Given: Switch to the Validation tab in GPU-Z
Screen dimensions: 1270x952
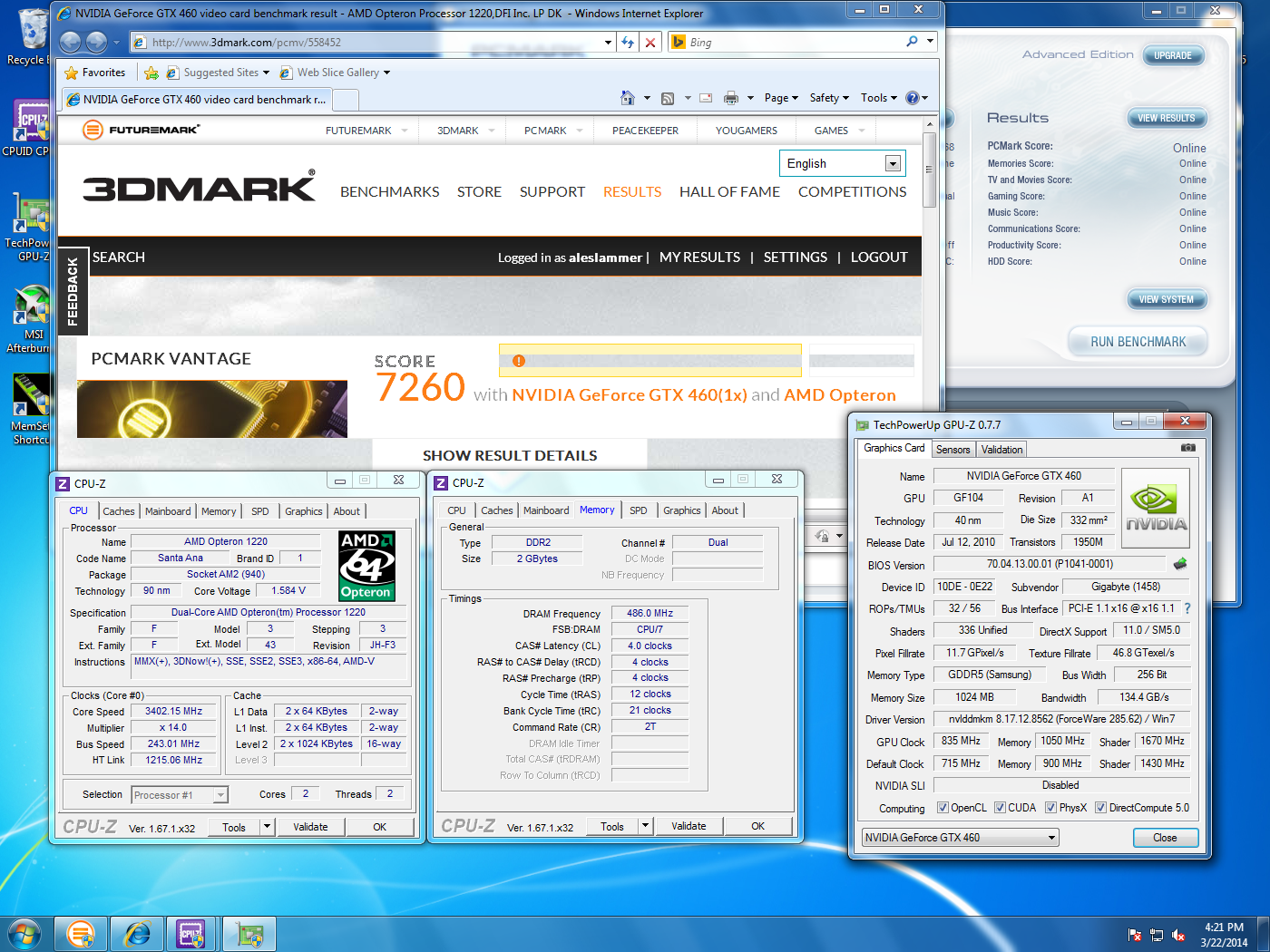Looking at the screenshot, I should tap(1001, 449).
